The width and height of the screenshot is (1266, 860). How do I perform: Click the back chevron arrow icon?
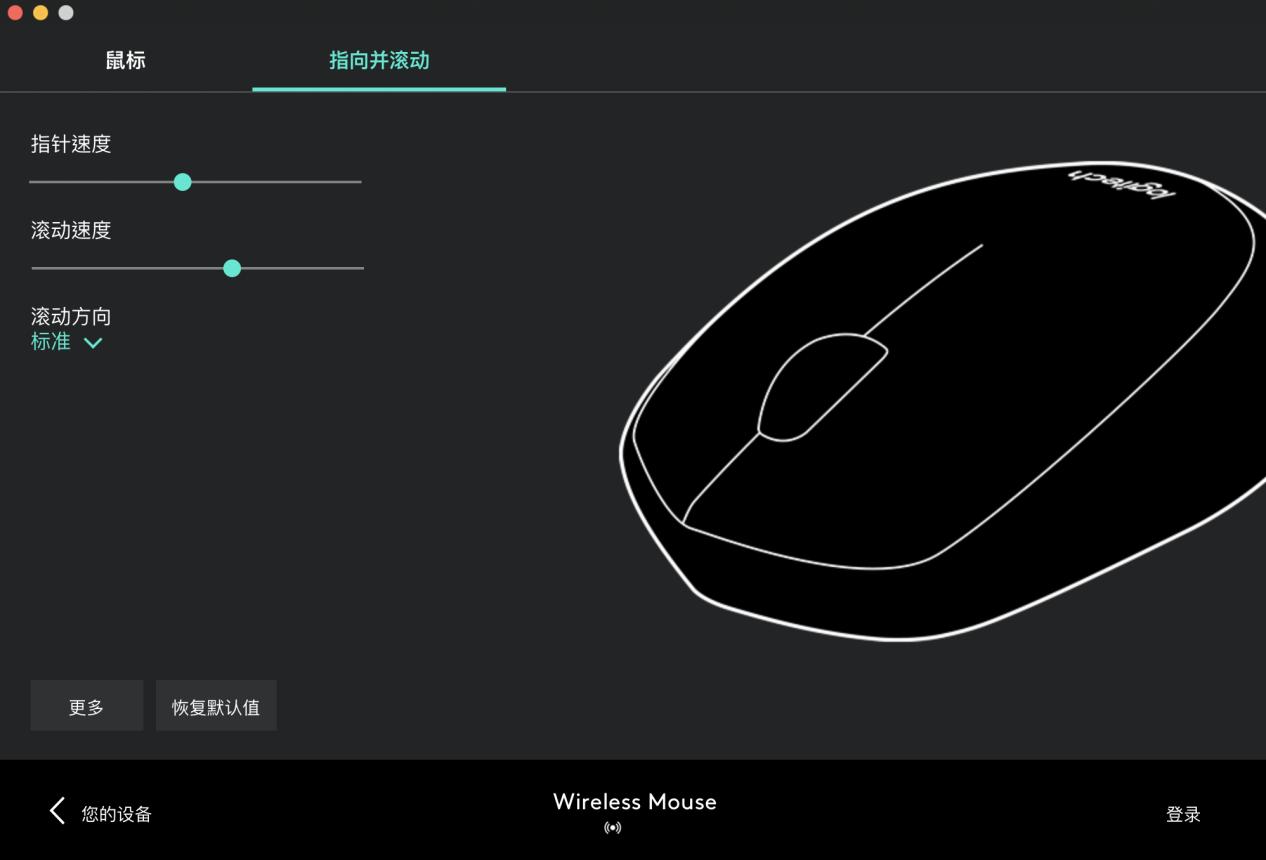coord(57,811)
